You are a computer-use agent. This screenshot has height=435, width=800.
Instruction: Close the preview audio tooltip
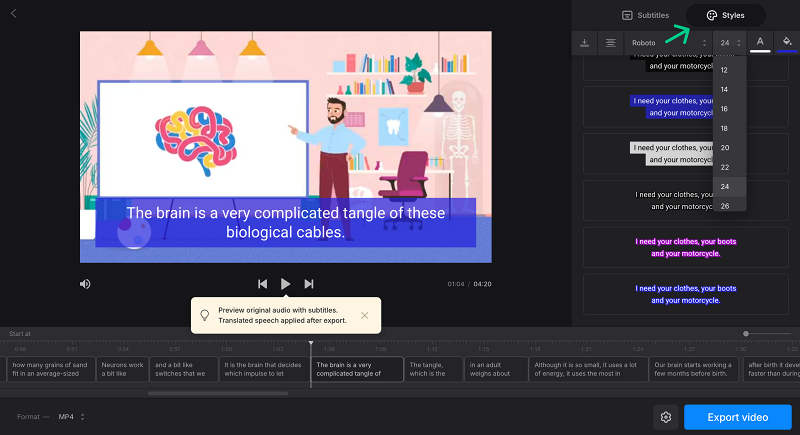pyautogui.click(x=364, y=315)
